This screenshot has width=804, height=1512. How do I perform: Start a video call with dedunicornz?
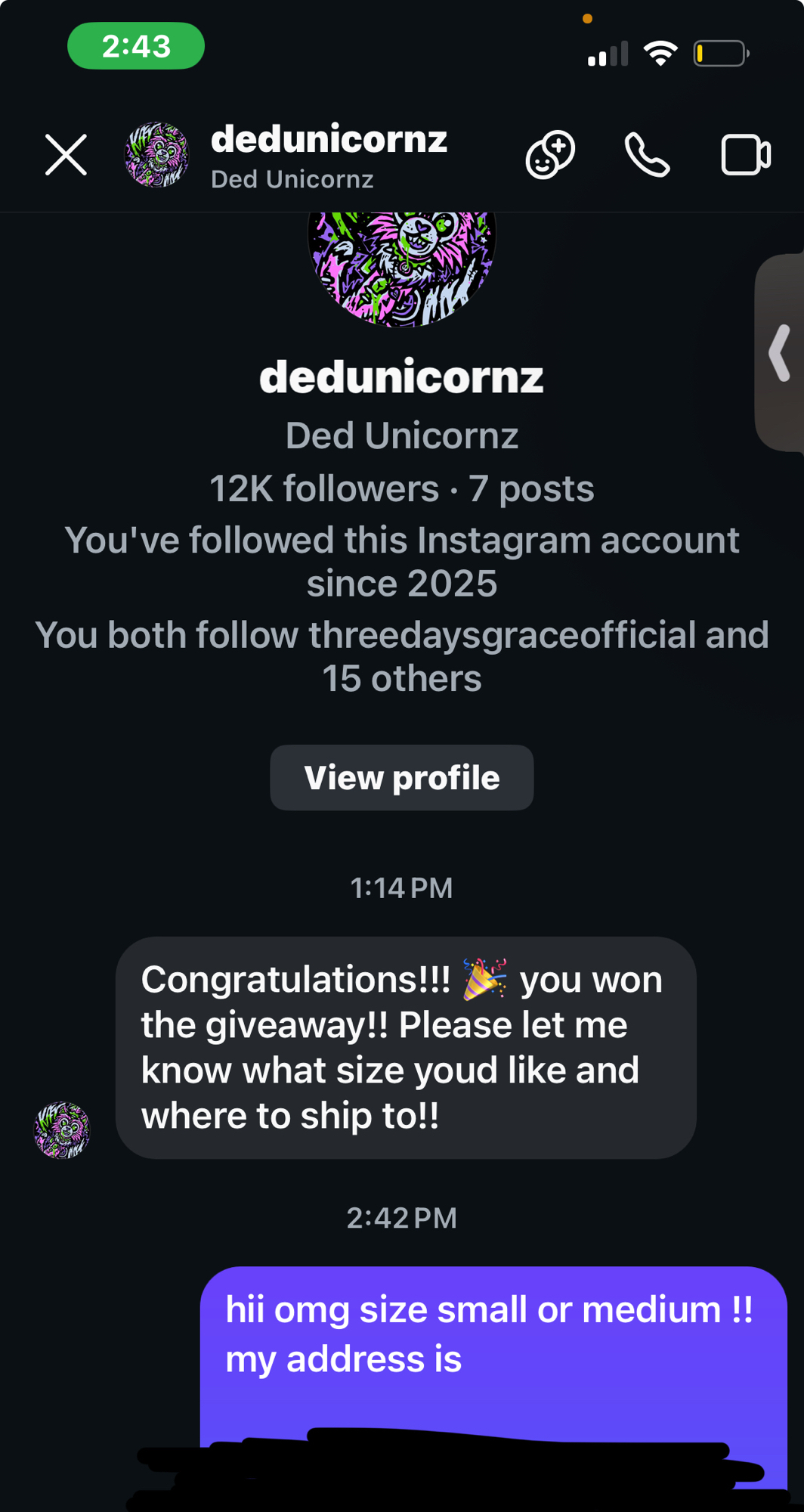745,155
